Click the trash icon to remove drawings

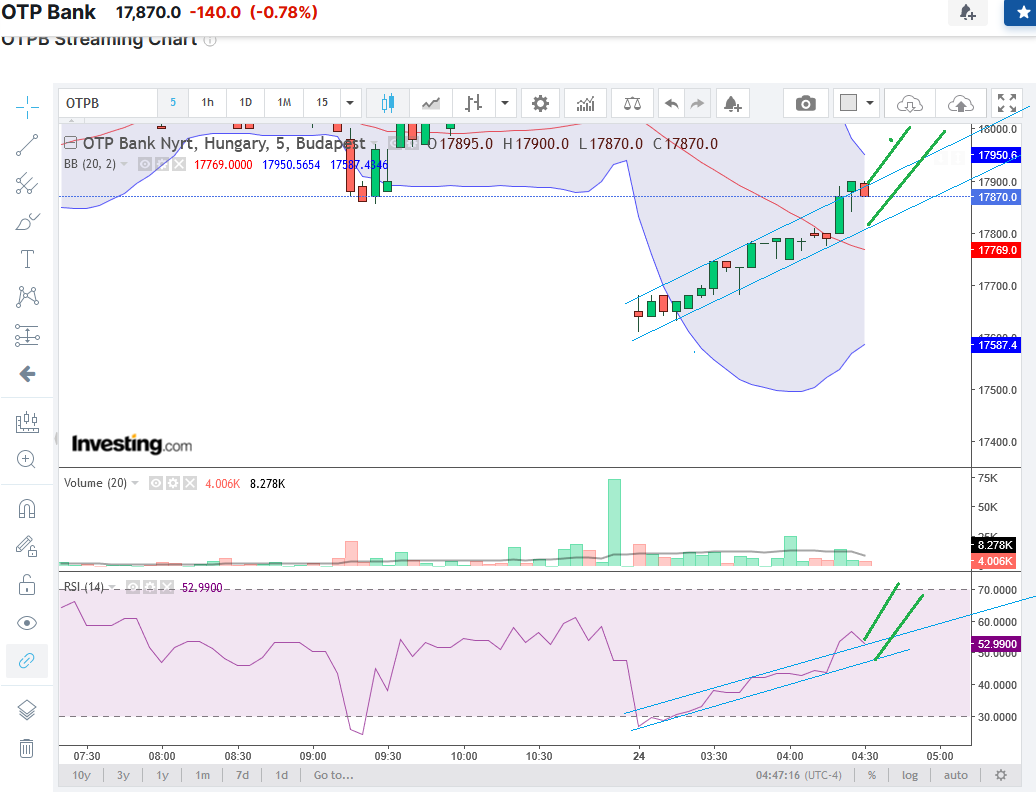27,747
